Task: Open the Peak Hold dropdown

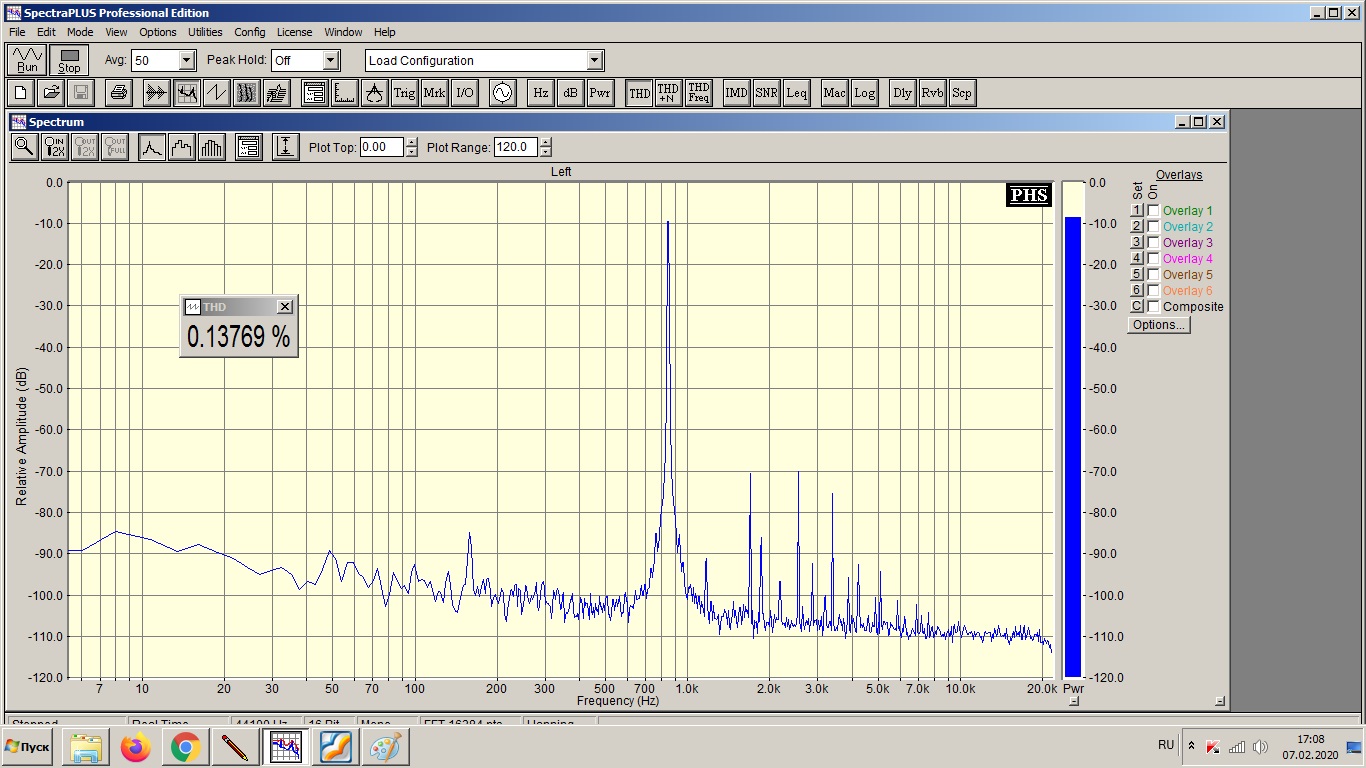Action: (x=331, y=61)
